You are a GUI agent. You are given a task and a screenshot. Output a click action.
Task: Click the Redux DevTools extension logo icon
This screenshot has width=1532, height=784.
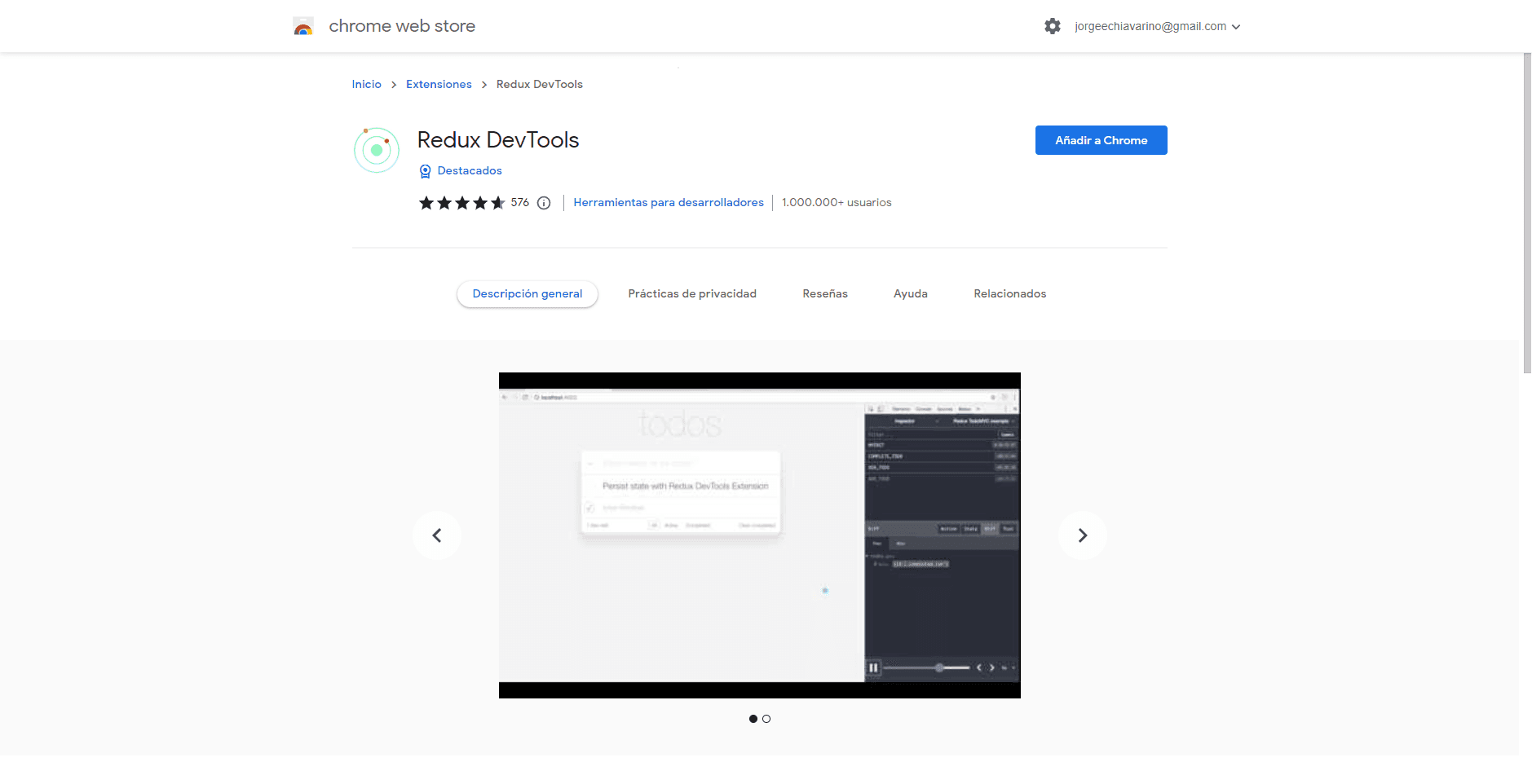[x=377, y=150]
